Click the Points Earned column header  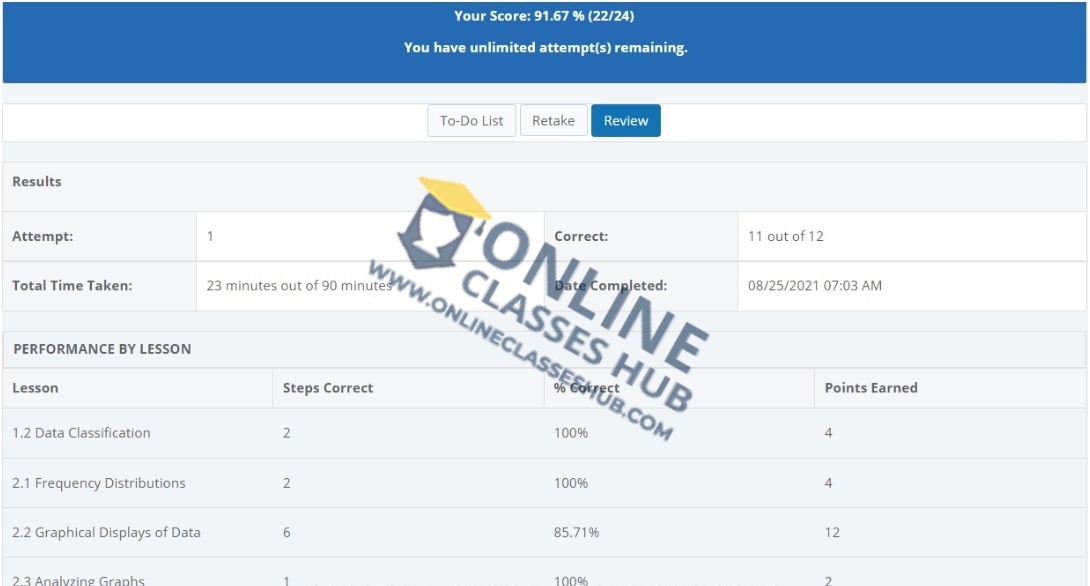870,388
